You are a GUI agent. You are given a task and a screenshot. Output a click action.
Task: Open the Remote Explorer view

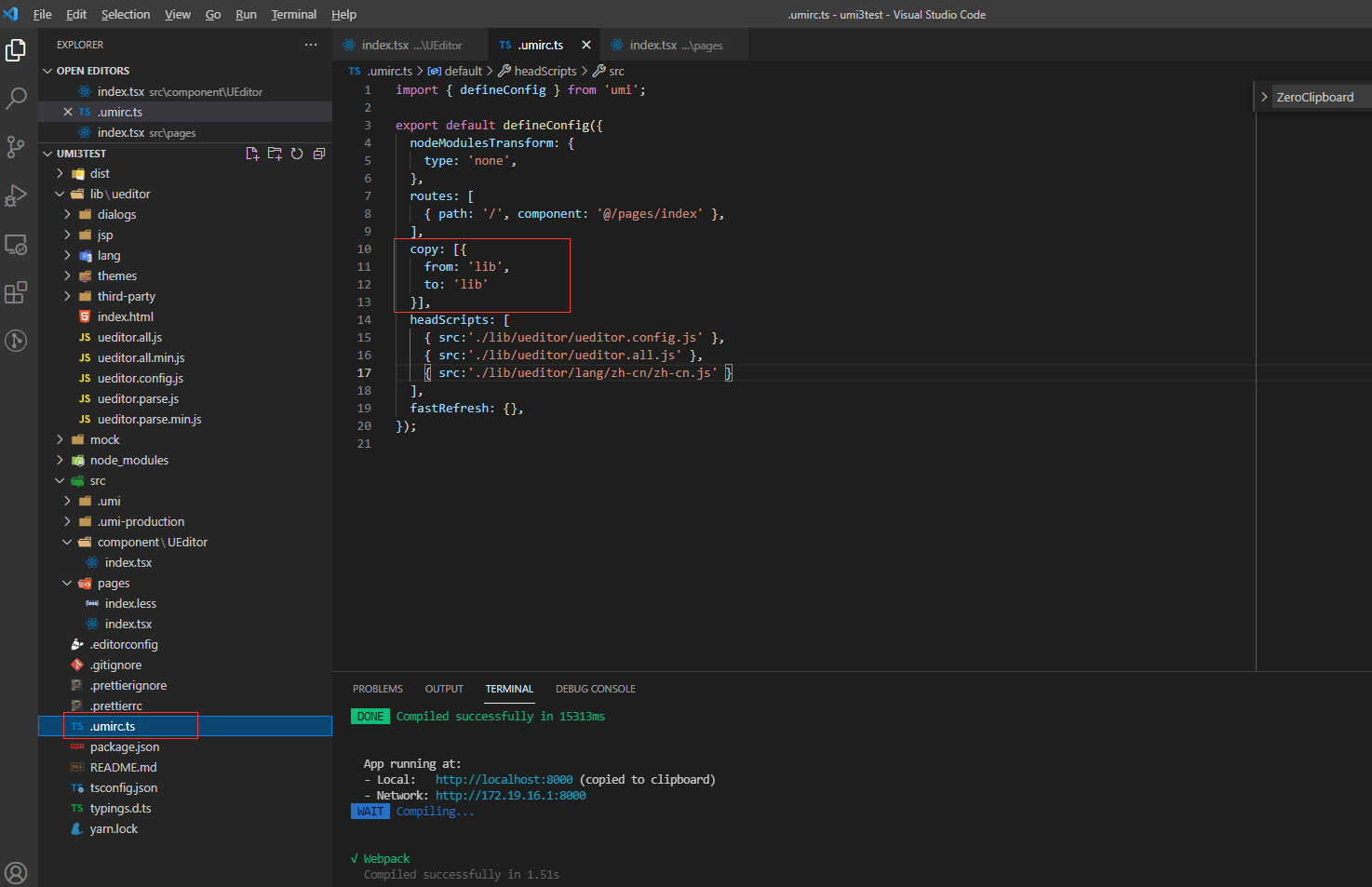tap(16, 245)
